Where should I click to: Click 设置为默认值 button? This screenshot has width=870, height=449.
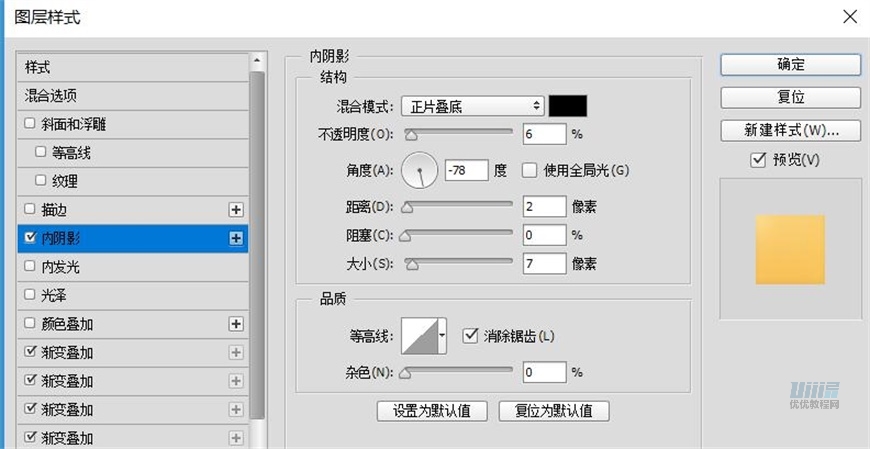point(432,411)
